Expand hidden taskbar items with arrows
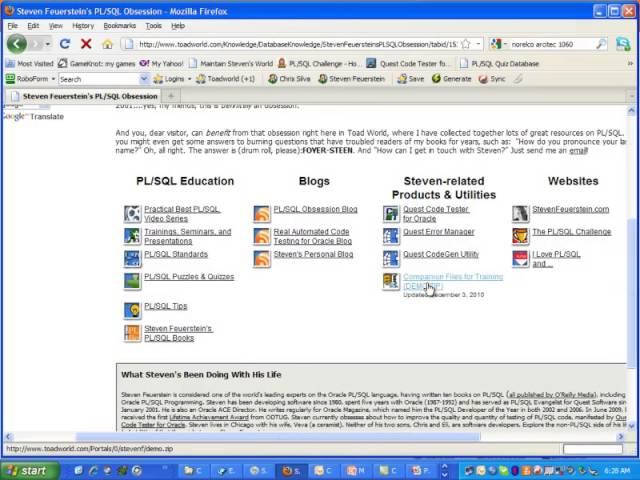640x480 pixels. (x=445, y=471)
